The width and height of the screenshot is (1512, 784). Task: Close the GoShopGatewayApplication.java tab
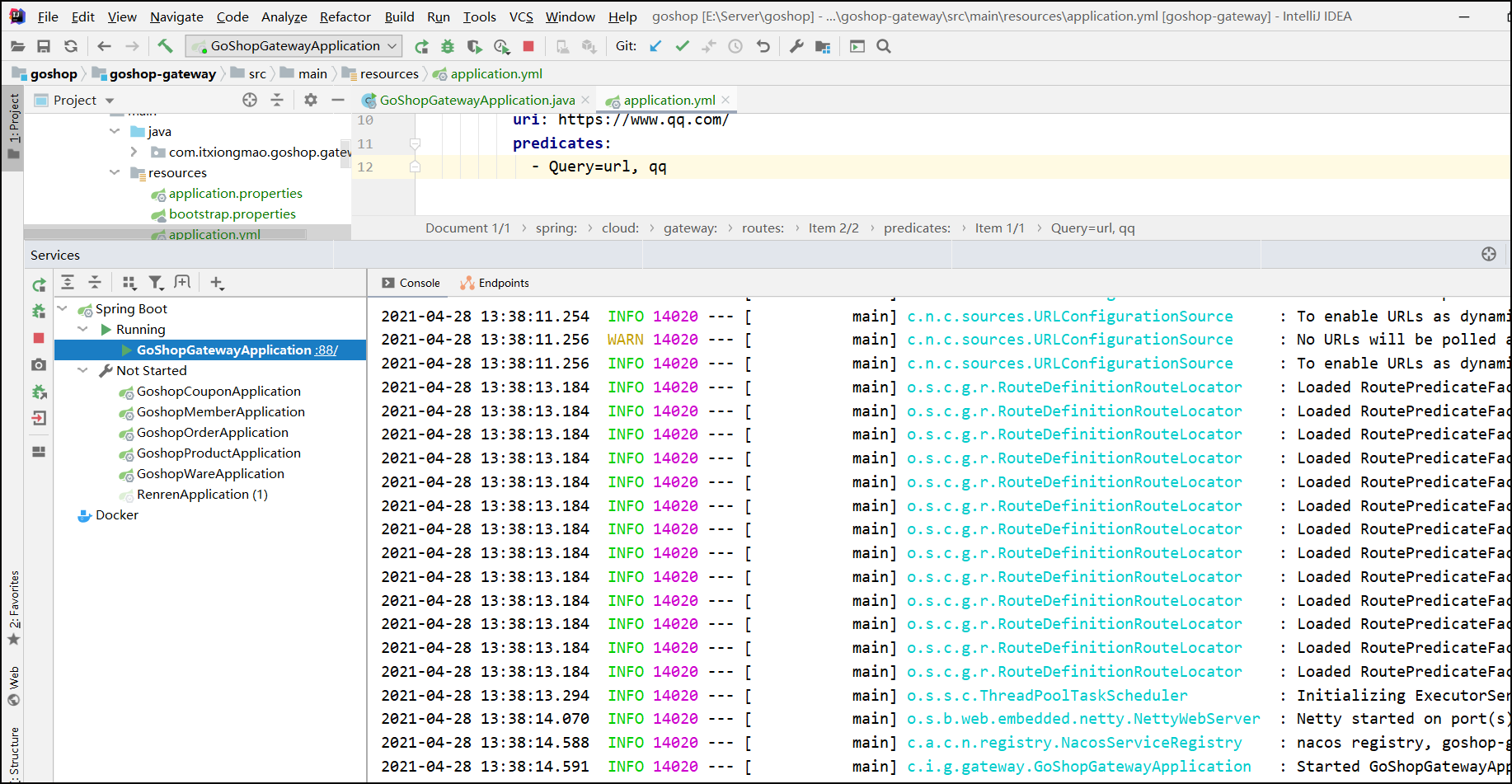click(585, 100)
